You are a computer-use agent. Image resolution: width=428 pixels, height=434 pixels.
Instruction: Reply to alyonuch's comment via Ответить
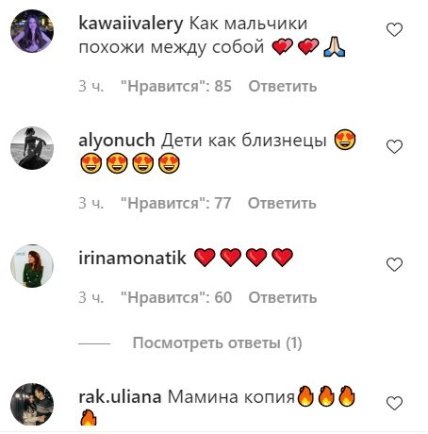click(x=282, y=203)
